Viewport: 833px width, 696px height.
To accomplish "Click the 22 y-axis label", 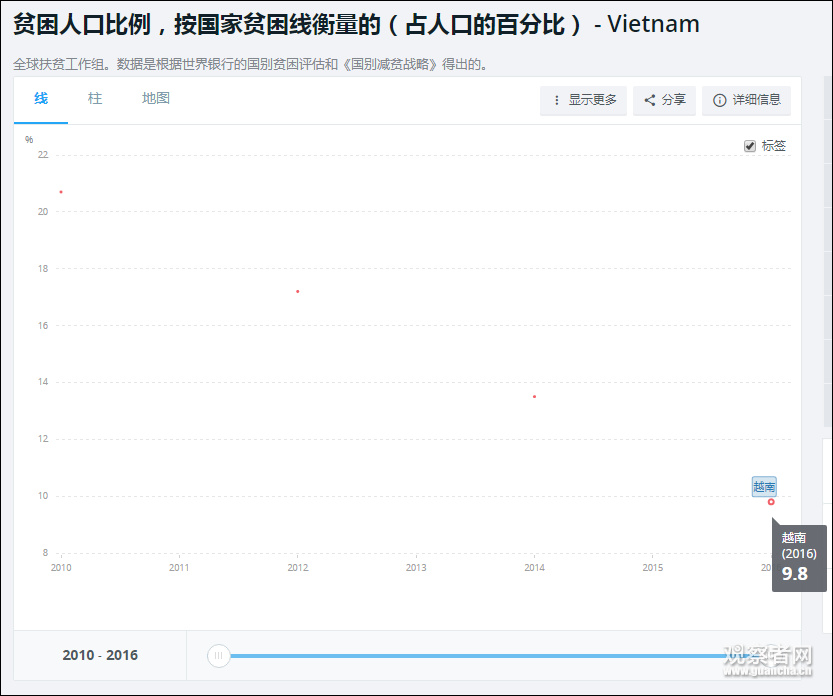I will tap(43, 155).
